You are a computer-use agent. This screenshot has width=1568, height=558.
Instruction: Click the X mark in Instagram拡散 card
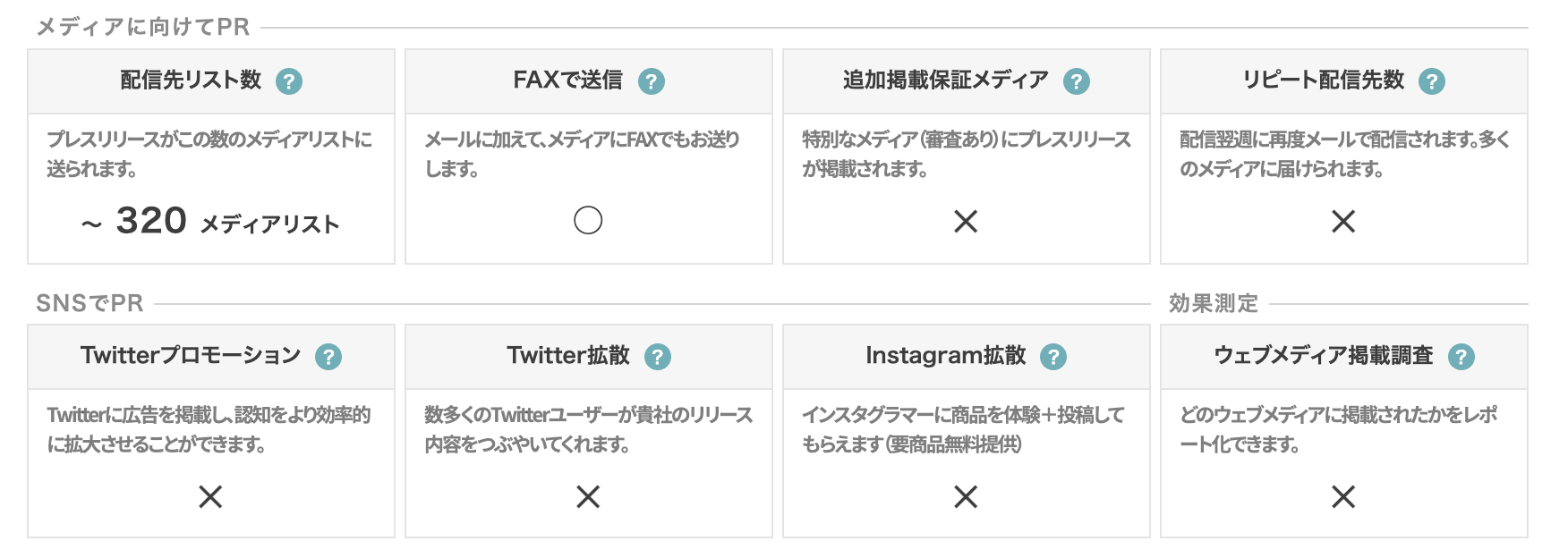coord(966,496)
